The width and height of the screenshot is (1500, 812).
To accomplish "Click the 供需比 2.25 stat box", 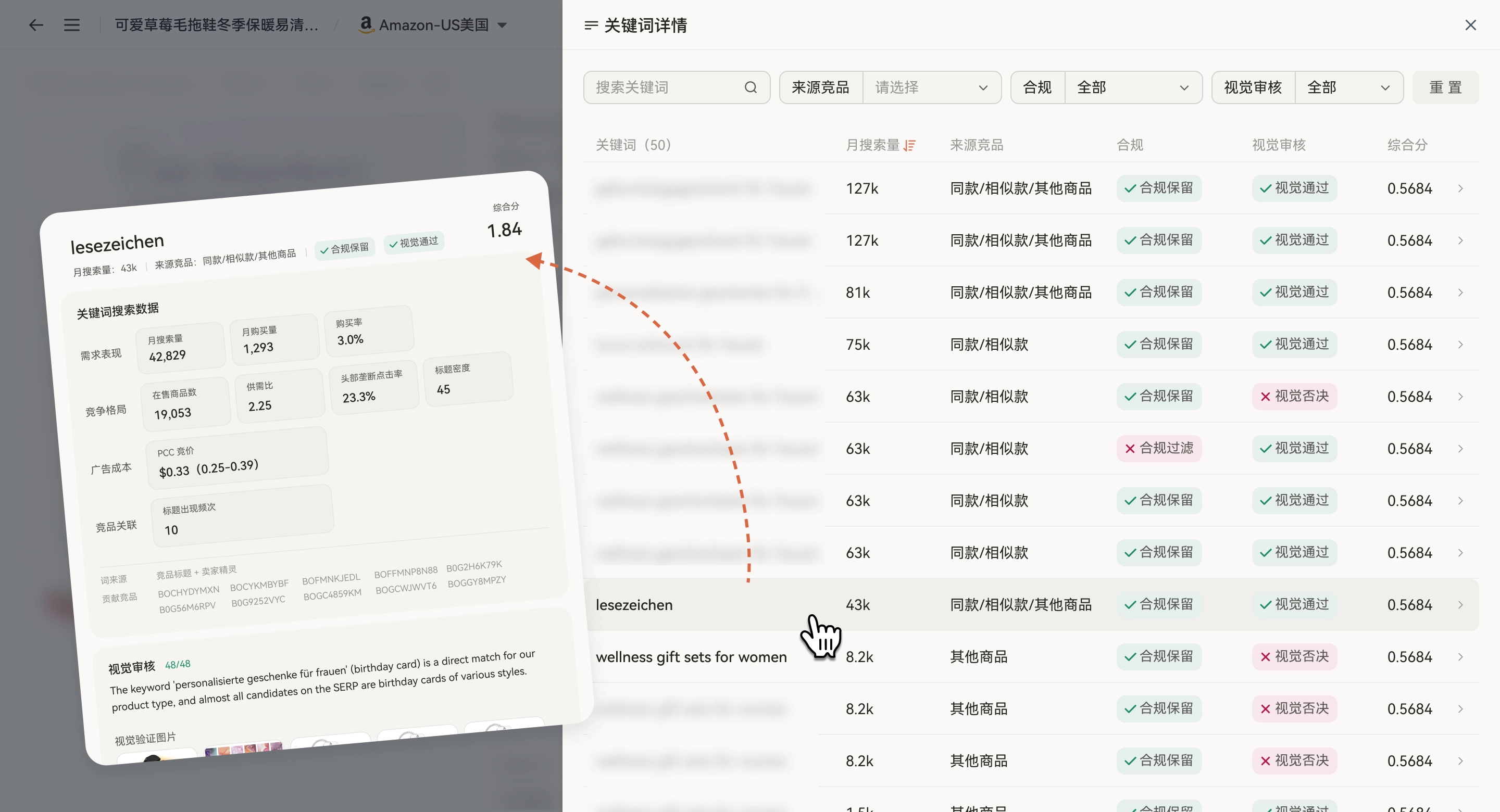I will [280, 397].
